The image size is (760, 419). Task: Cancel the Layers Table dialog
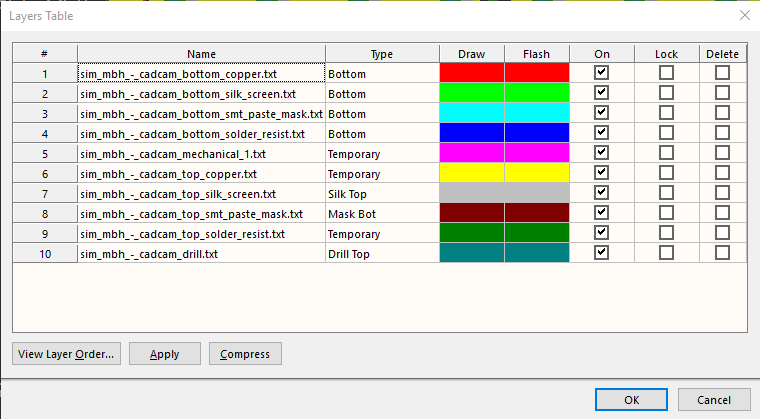pyautogui.click(x=713, y=399)
